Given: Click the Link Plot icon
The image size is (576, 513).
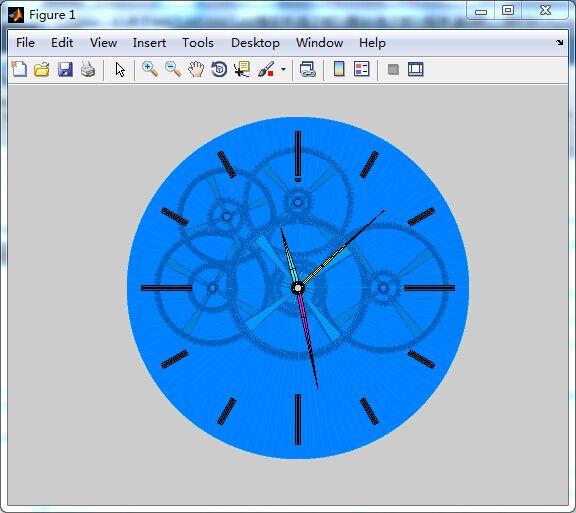Looking at the screenshot, I should click(x=307, y=69).
